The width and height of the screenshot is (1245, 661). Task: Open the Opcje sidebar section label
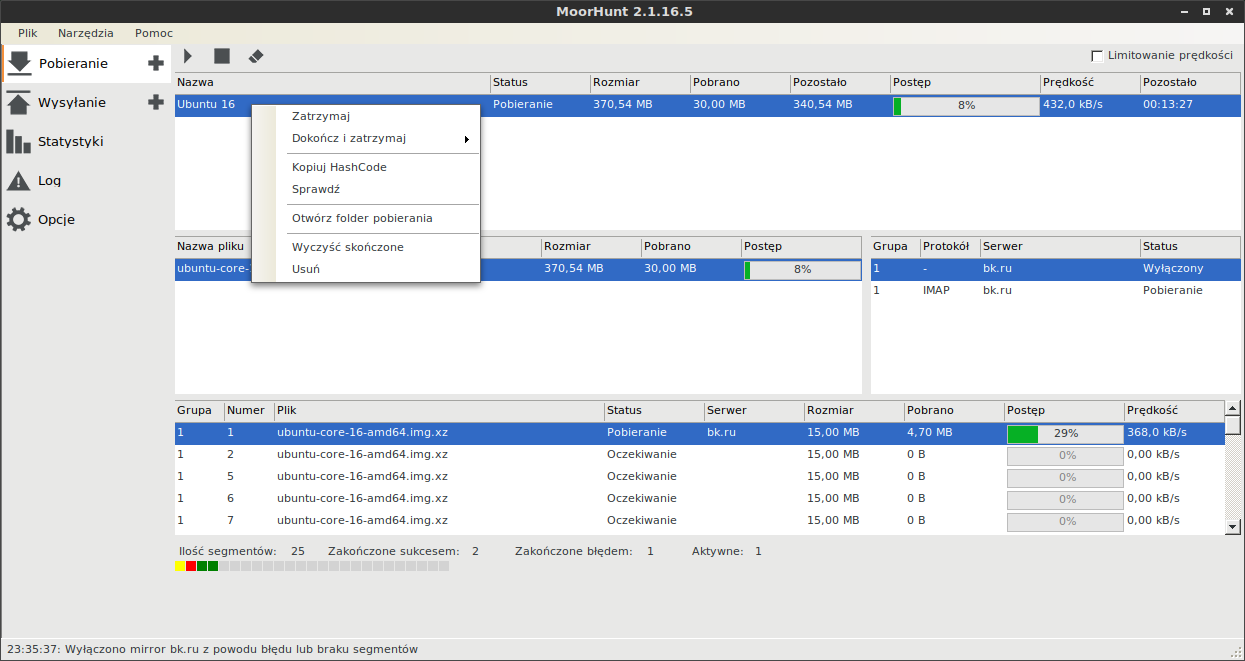coord(56,220)
